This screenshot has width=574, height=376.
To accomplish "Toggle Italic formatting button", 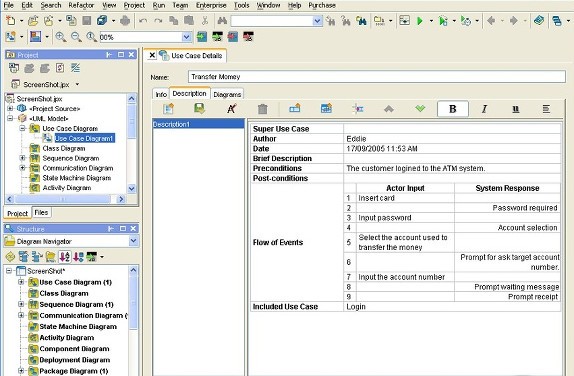I will tap(484, 109).
